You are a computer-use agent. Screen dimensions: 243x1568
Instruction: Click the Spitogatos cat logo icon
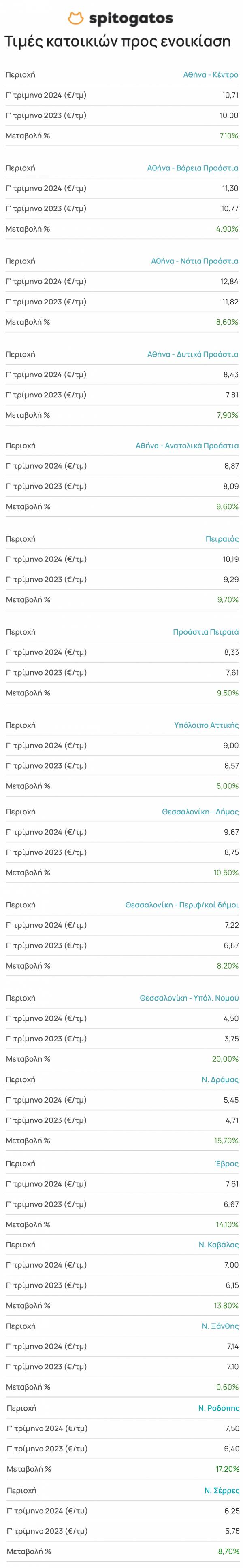coord(75,19)
